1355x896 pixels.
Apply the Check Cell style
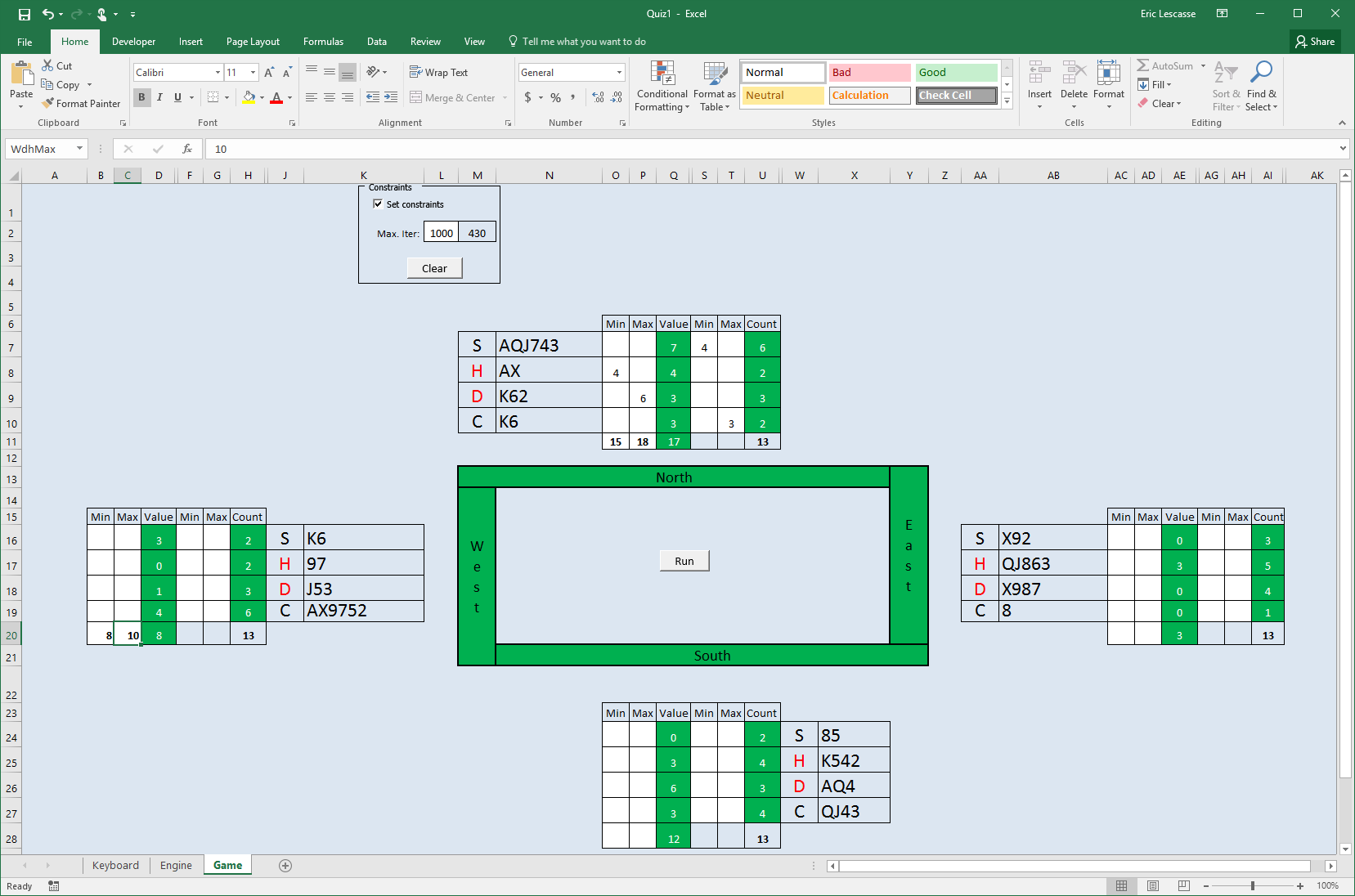(956, 96)
